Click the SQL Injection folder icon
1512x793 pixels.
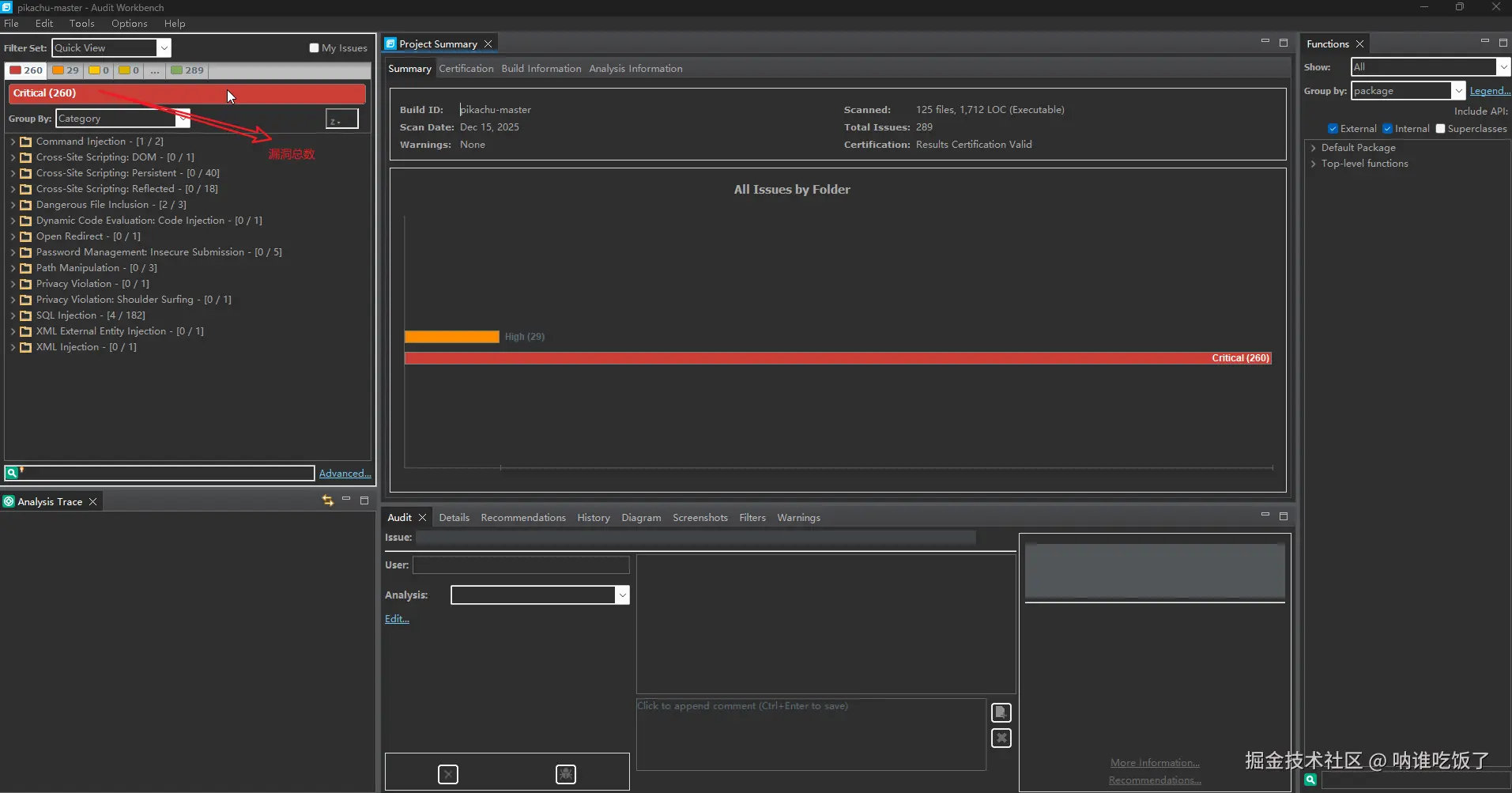[x=25, y=315]
